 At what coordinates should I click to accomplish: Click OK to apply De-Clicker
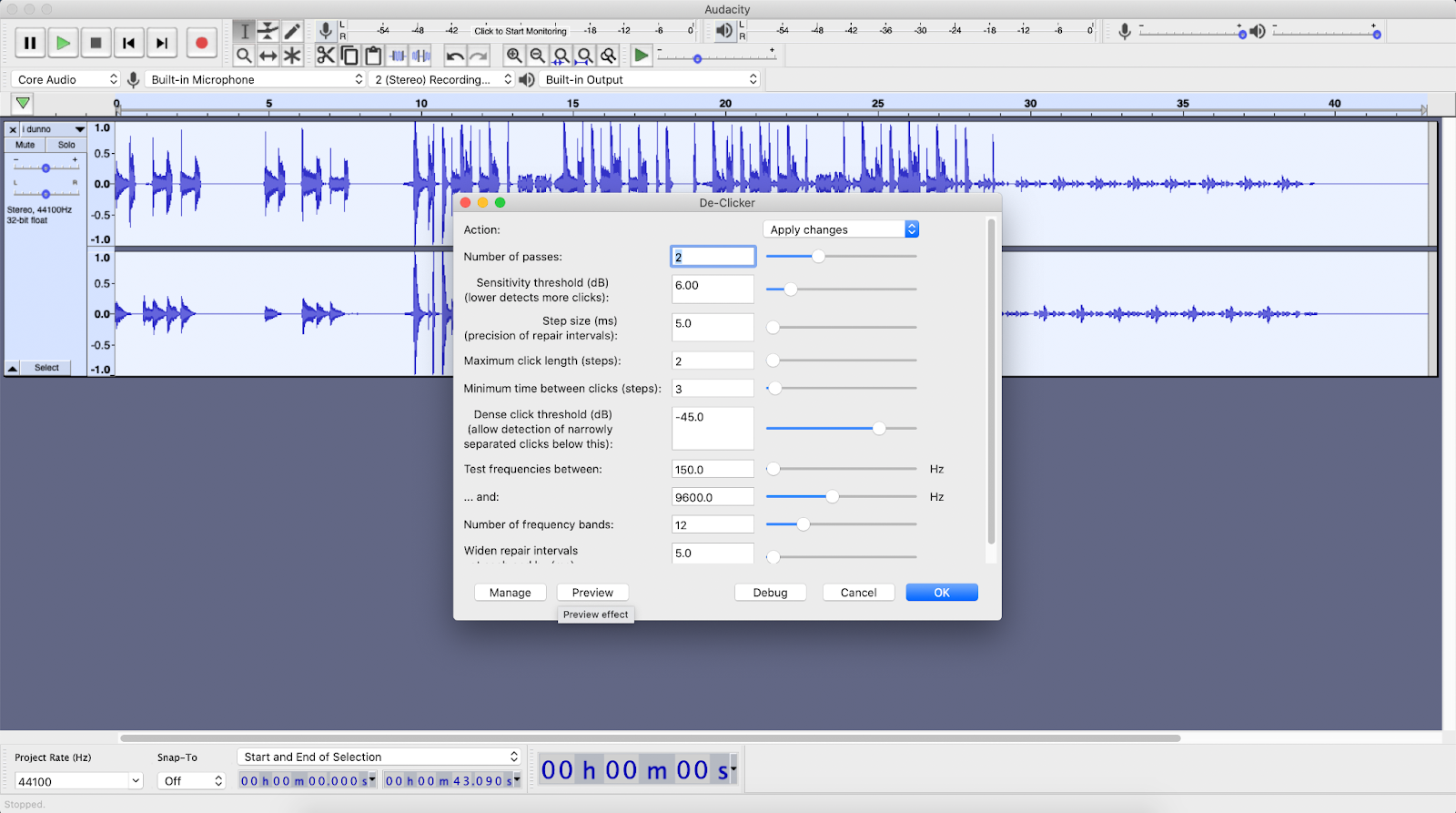[942, 593]
